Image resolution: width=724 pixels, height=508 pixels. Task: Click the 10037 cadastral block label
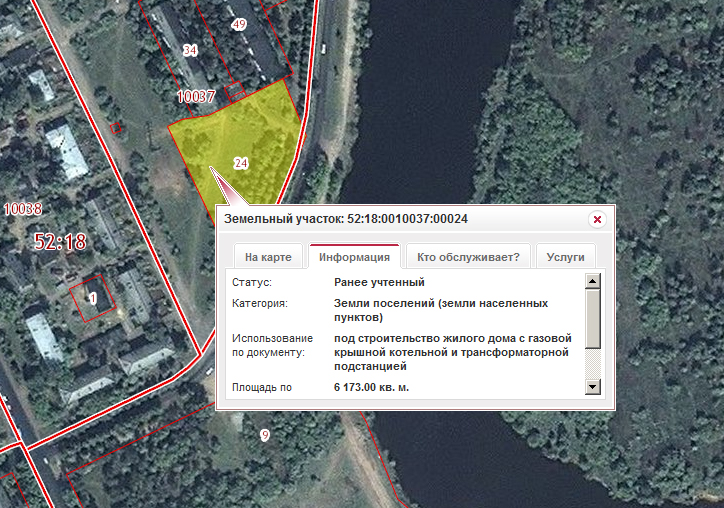point(196,97)
